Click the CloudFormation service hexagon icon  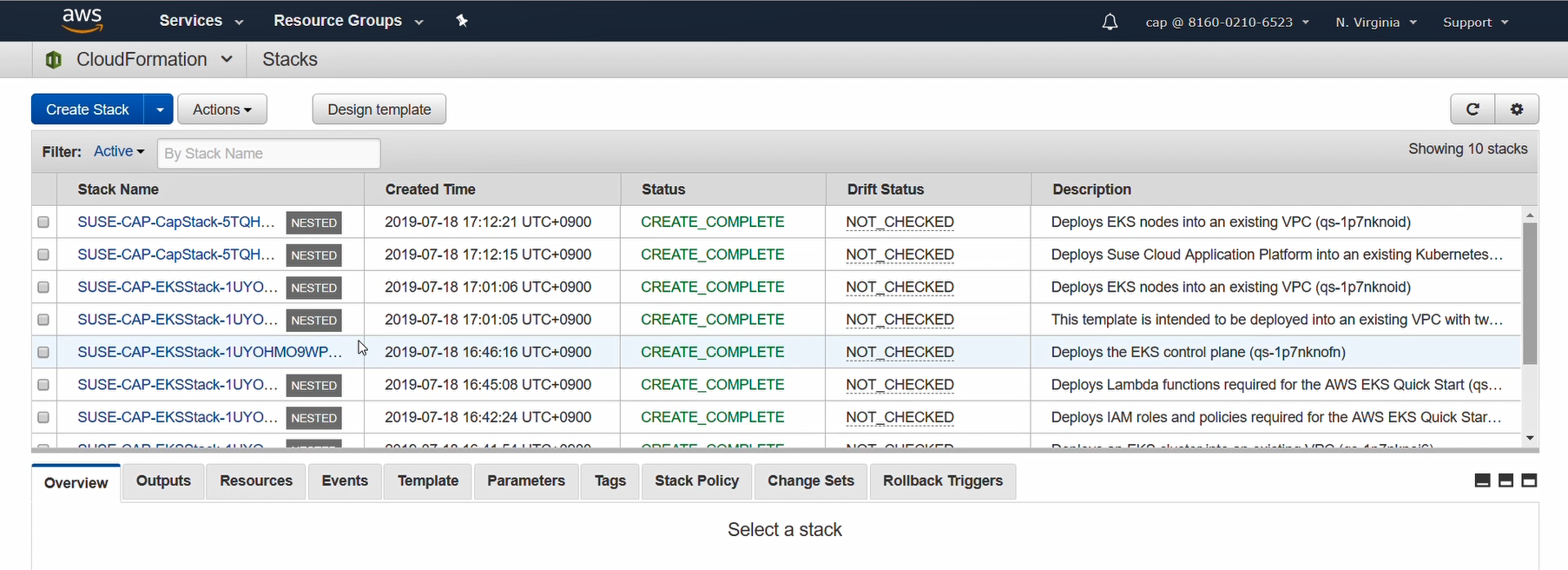[54, 59]
